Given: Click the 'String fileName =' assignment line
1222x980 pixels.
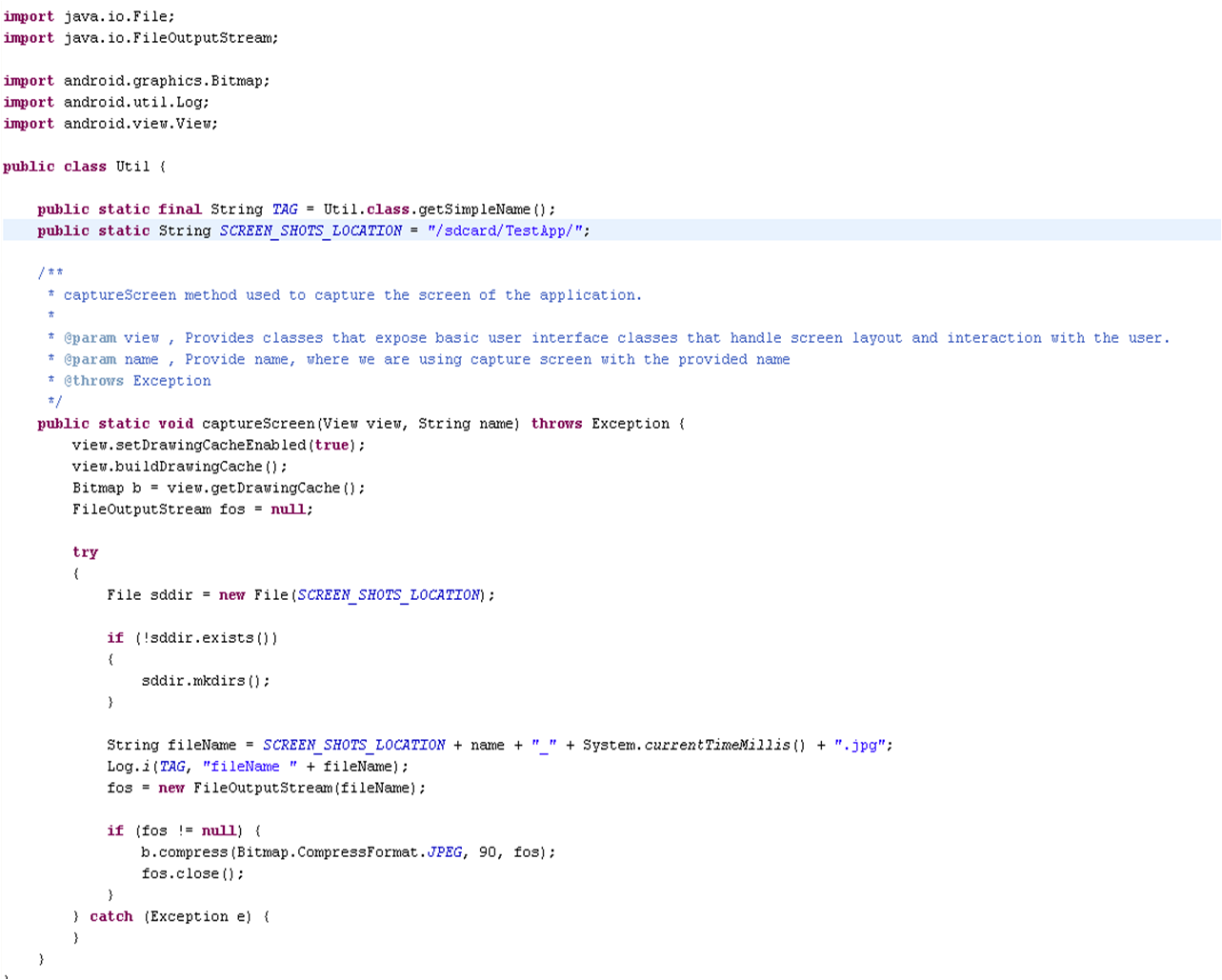Looking at the screenshot, I should click(x=500, y=745).
